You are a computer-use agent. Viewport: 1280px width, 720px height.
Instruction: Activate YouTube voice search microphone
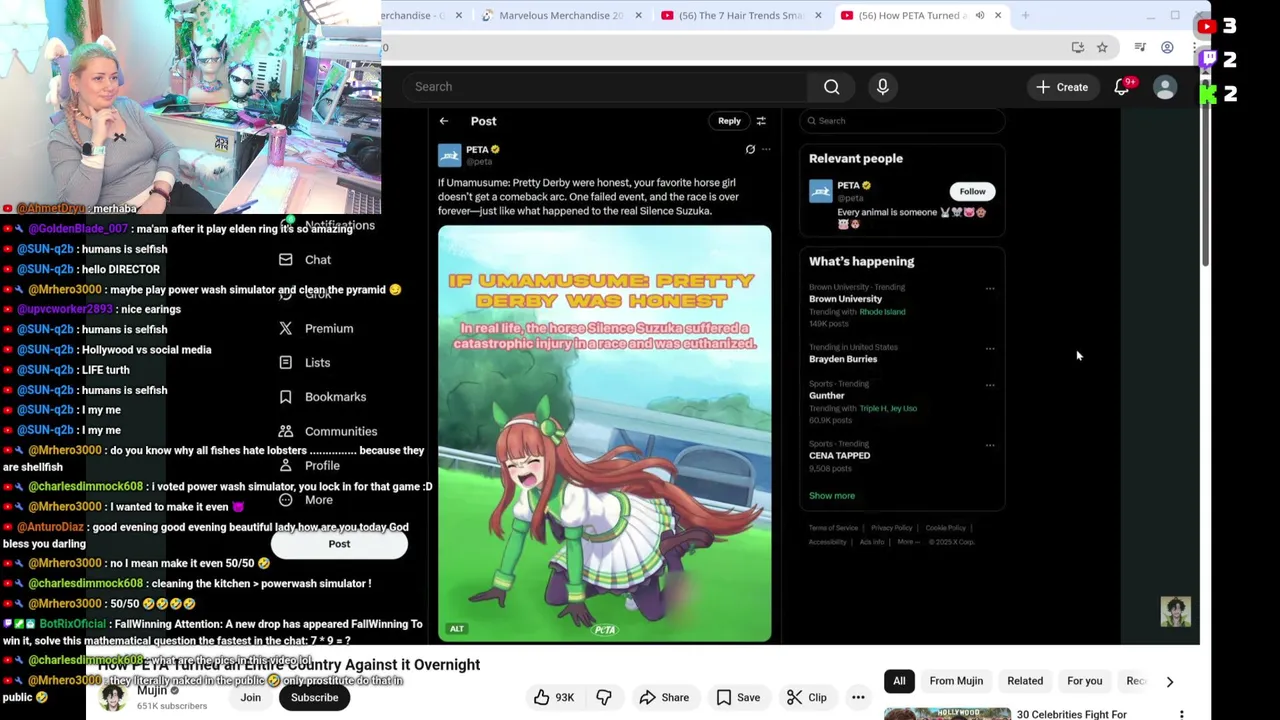coord(883,87)
